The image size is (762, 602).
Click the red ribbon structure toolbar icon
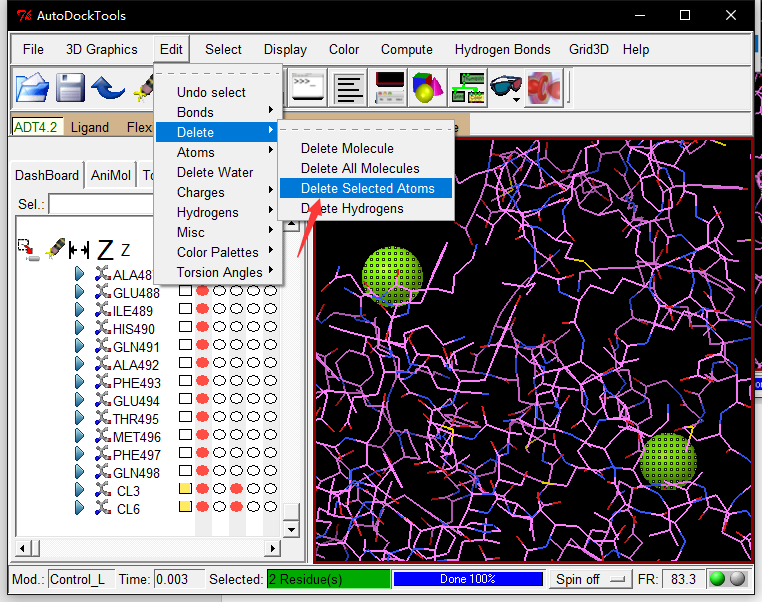(544, 88)
